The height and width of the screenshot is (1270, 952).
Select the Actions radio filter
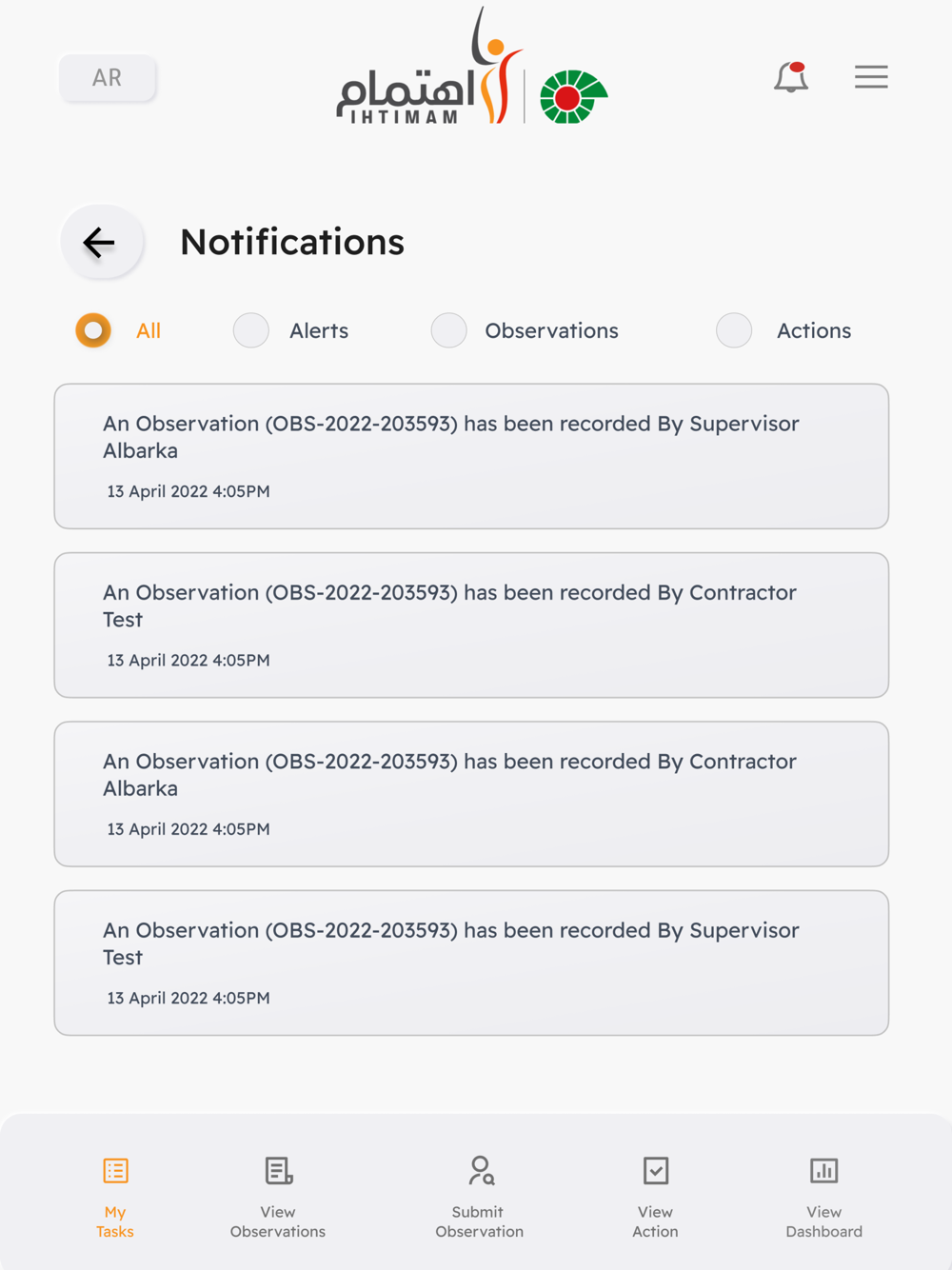tap(734, 330)
